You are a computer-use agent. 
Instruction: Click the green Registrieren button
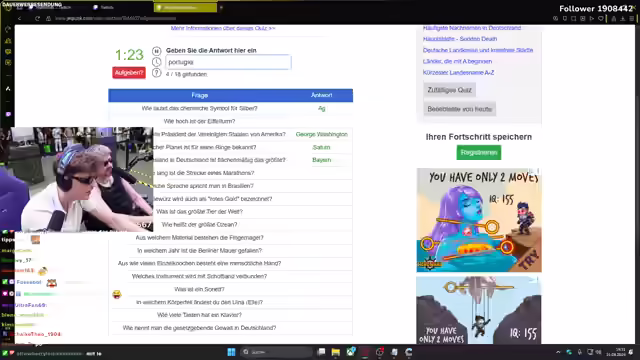479,153
